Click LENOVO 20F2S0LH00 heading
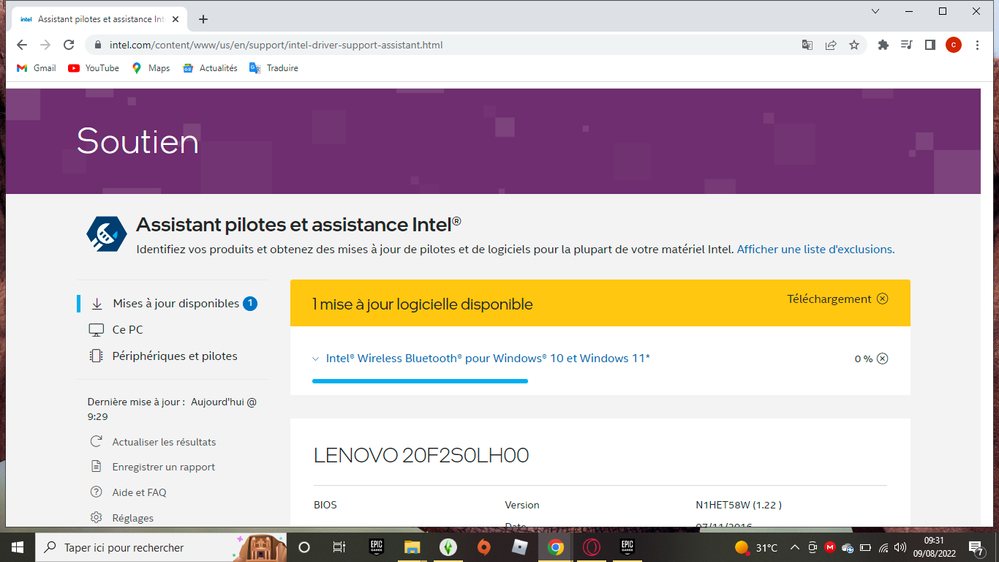999x562 pixels. pos(421,455)
